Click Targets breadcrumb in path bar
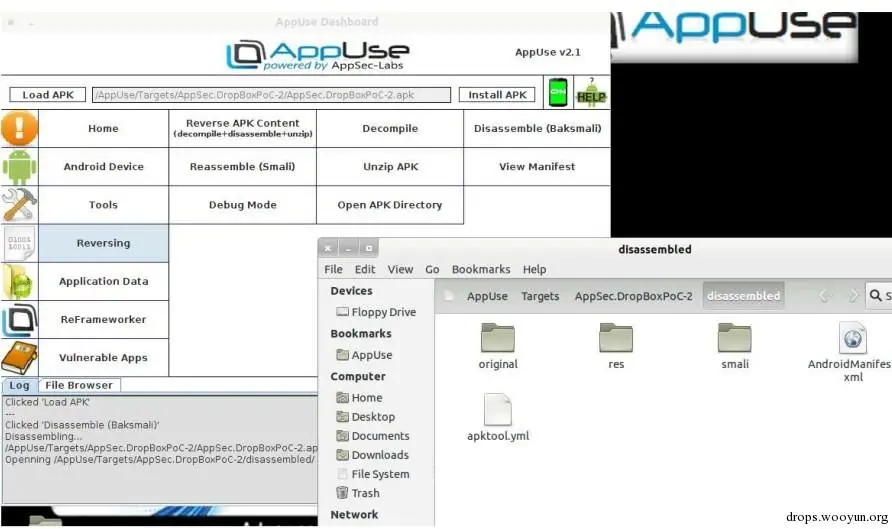This screenshot has width=892, height=529. (x=540, y=296)
